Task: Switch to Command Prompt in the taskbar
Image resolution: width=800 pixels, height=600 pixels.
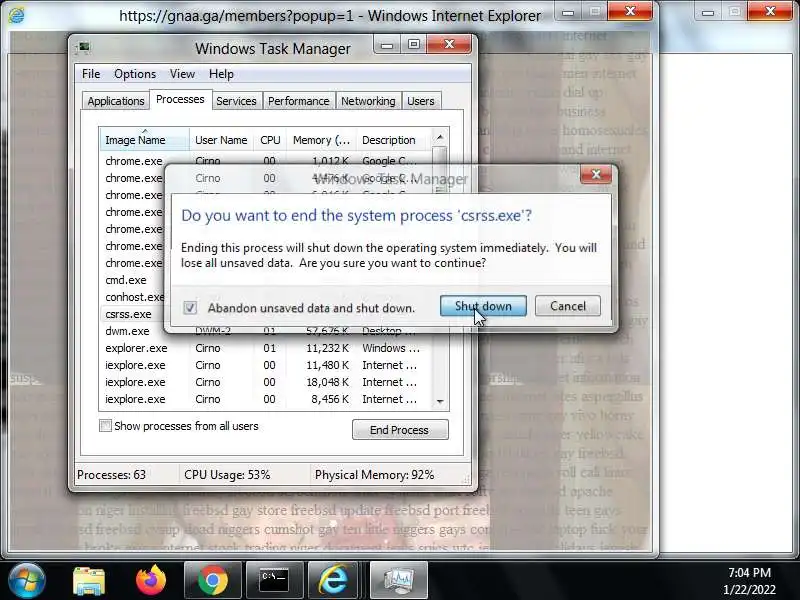Action: coord(274,580)
